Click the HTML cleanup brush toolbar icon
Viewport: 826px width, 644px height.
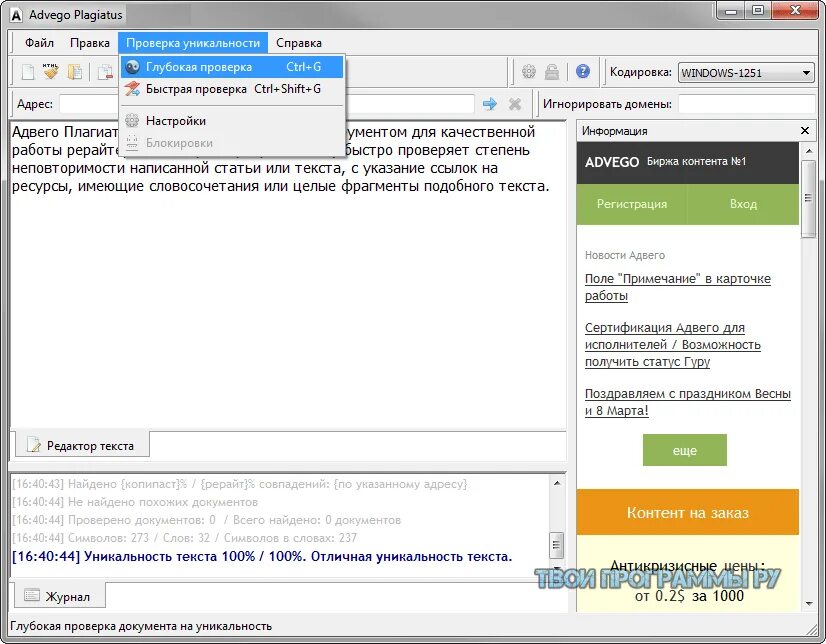coord(51,72)
